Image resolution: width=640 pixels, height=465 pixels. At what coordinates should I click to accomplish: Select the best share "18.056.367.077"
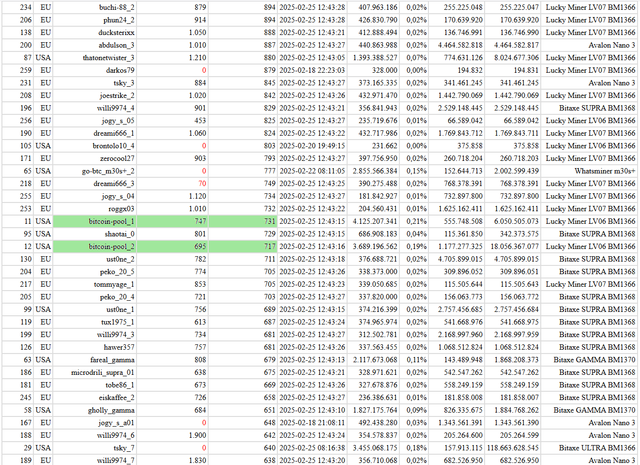pos(515,247)
